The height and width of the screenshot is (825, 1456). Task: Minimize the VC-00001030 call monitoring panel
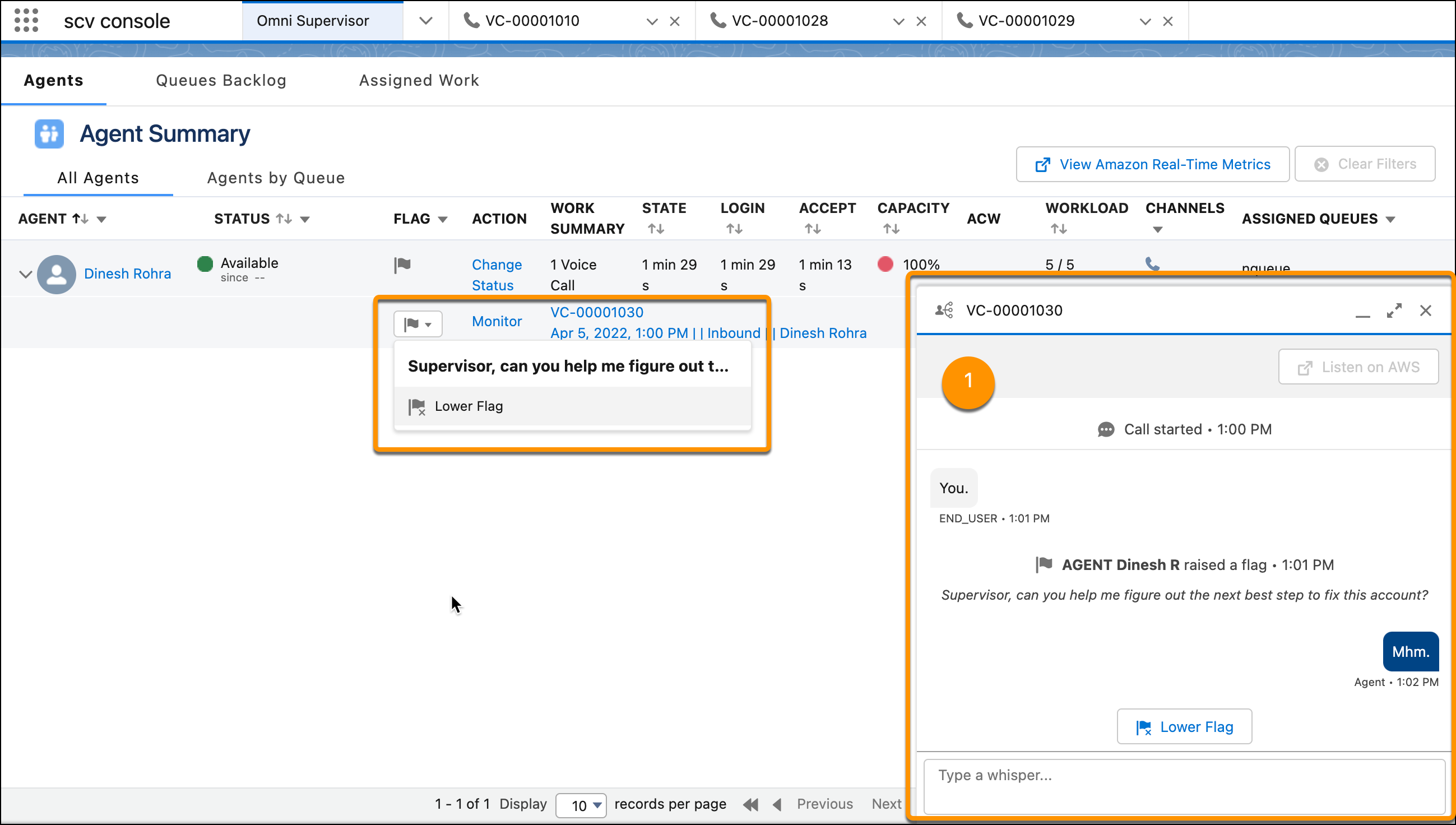coord(1362,312)
